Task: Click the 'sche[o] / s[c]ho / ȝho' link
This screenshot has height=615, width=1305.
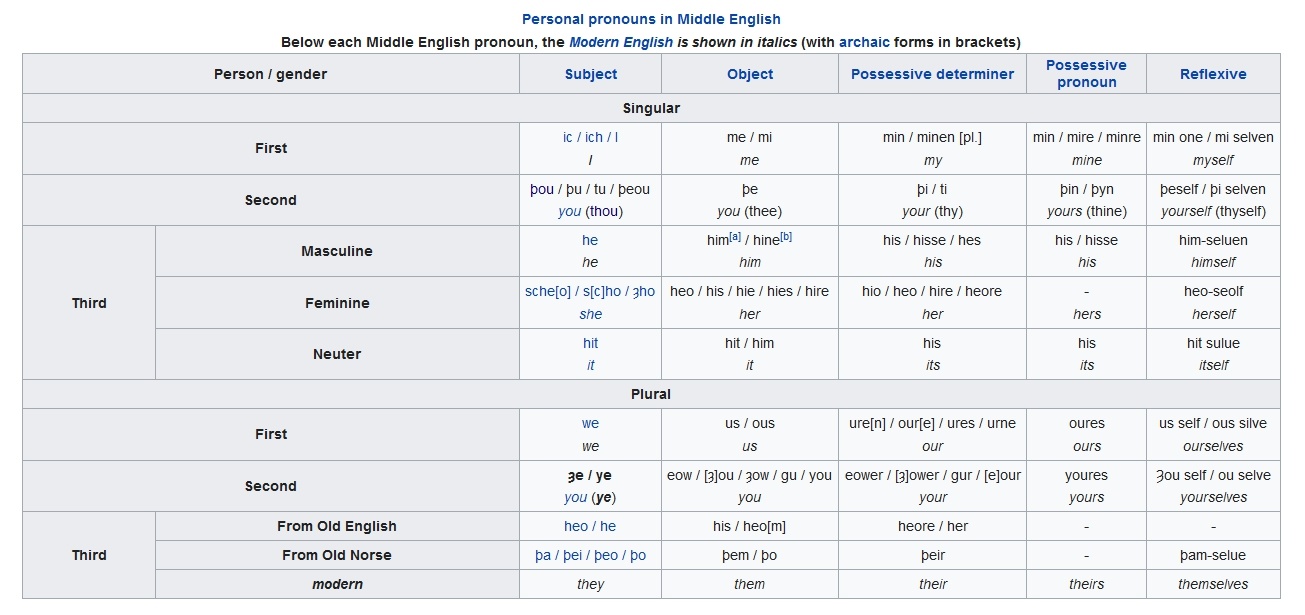Action: [x=590, y=291]
